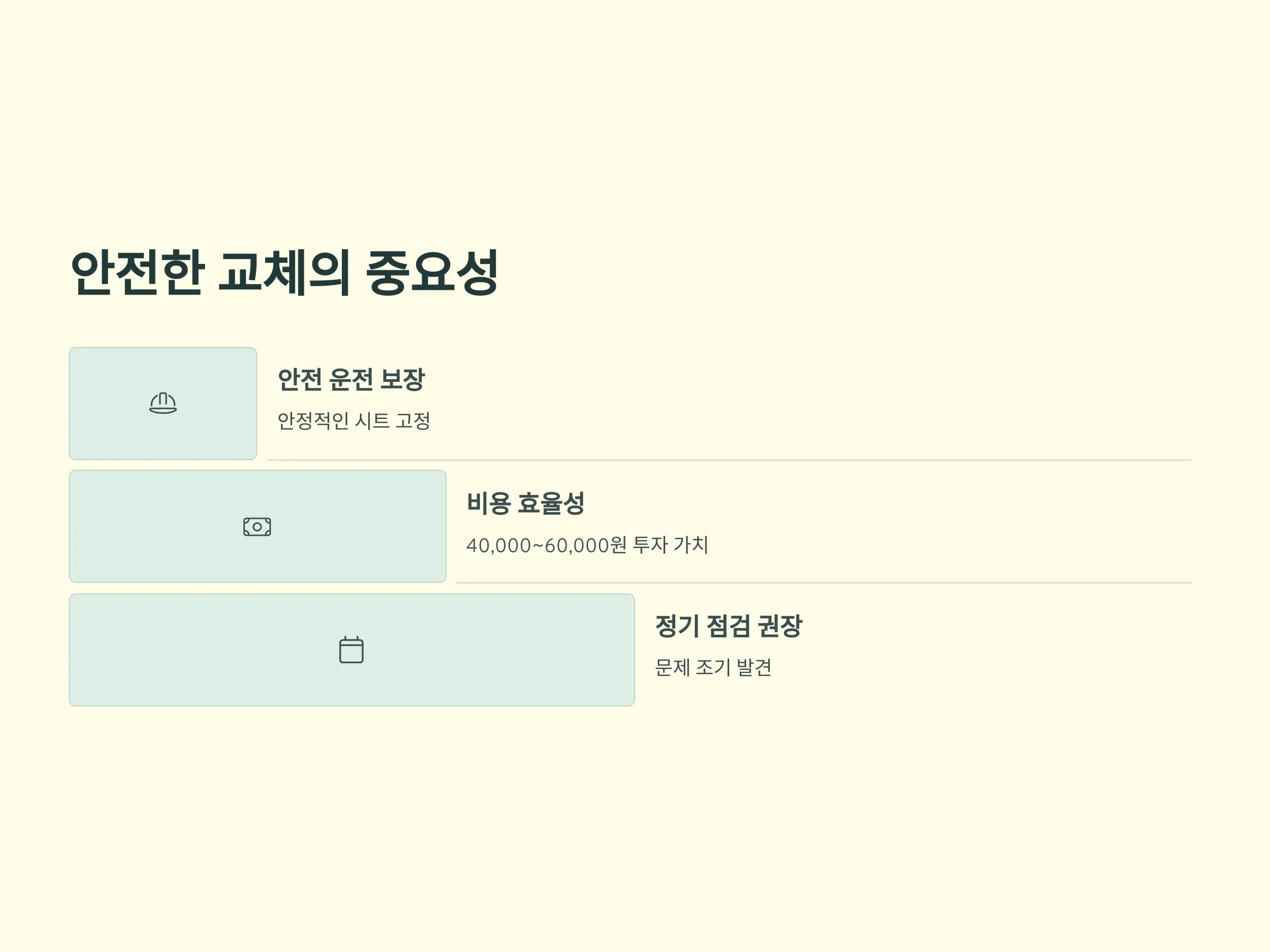1270x952 pixels.
Task: Click the text 문제 조기 발견
Action: tap(714, 667)
